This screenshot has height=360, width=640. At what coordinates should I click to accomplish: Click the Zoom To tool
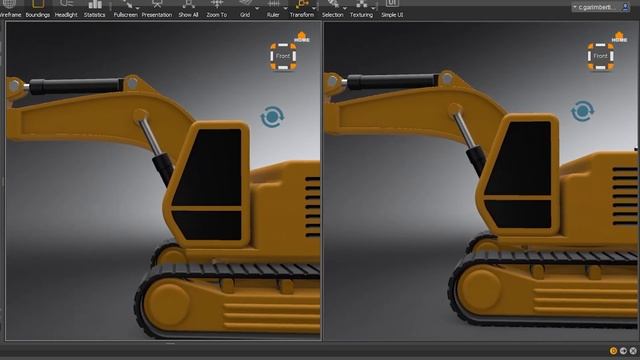click(x=216, y=9)
